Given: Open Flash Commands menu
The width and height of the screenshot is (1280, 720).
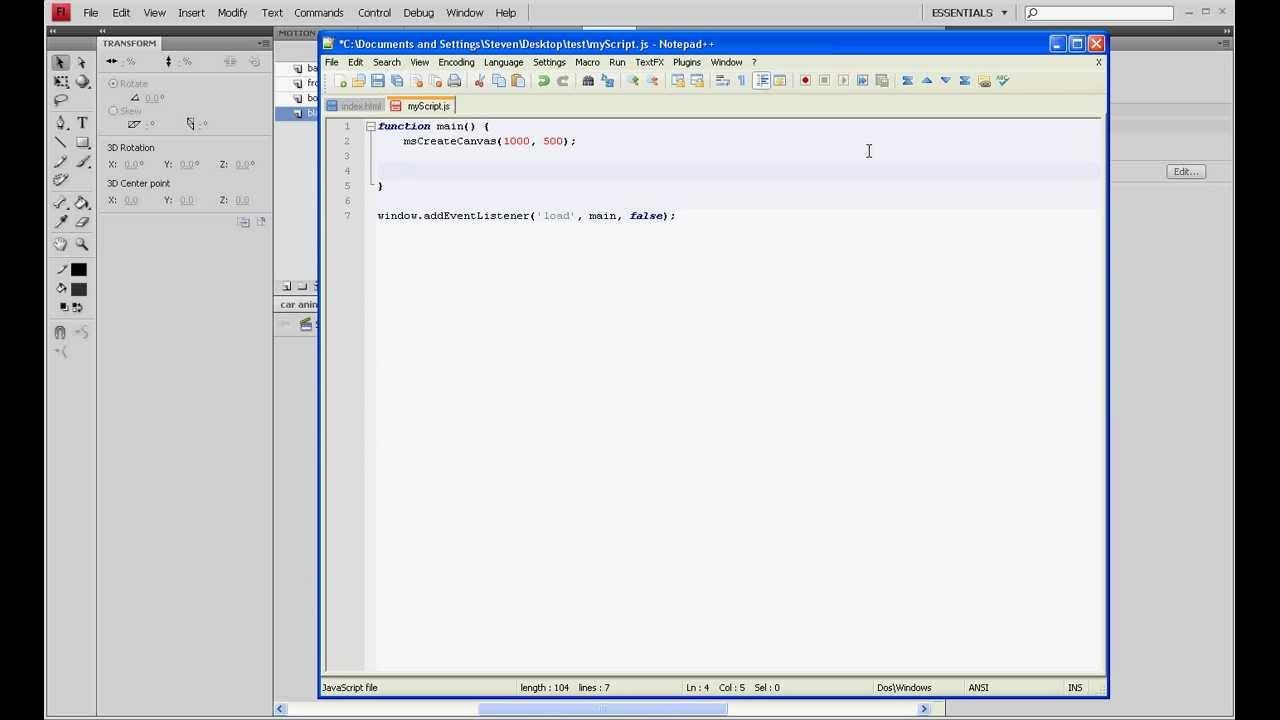Looking at the screenshot, I should pos(319,13).
